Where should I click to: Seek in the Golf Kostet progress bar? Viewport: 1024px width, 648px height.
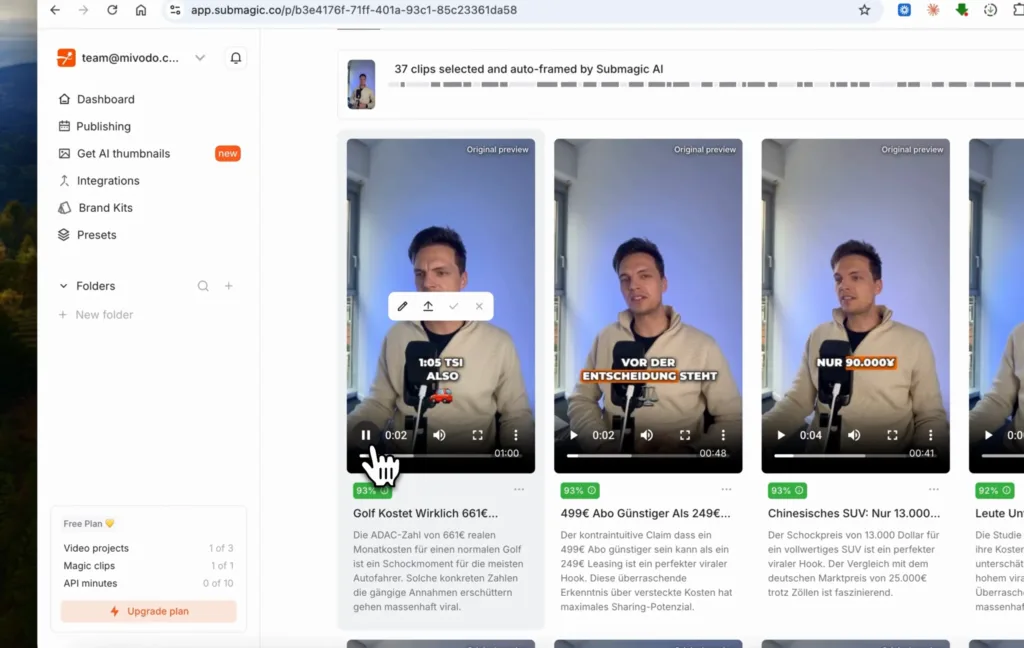425,455
